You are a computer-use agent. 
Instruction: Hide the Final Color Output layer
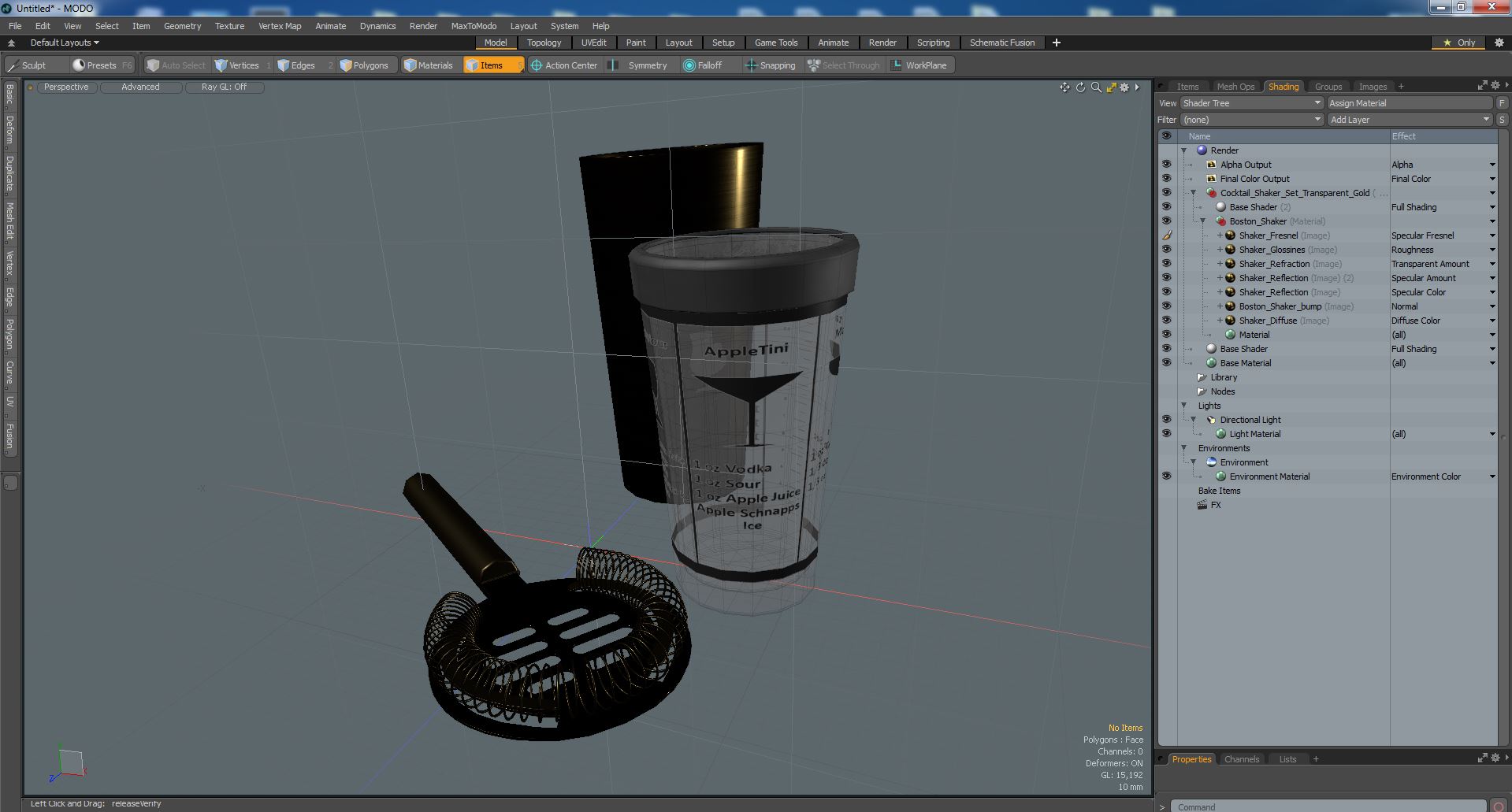coord(1166,179)
